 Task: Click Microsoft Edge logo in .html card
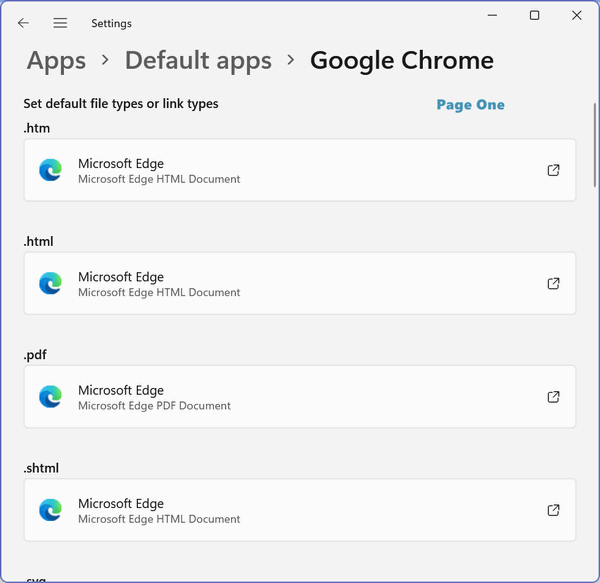coord(50,283)
